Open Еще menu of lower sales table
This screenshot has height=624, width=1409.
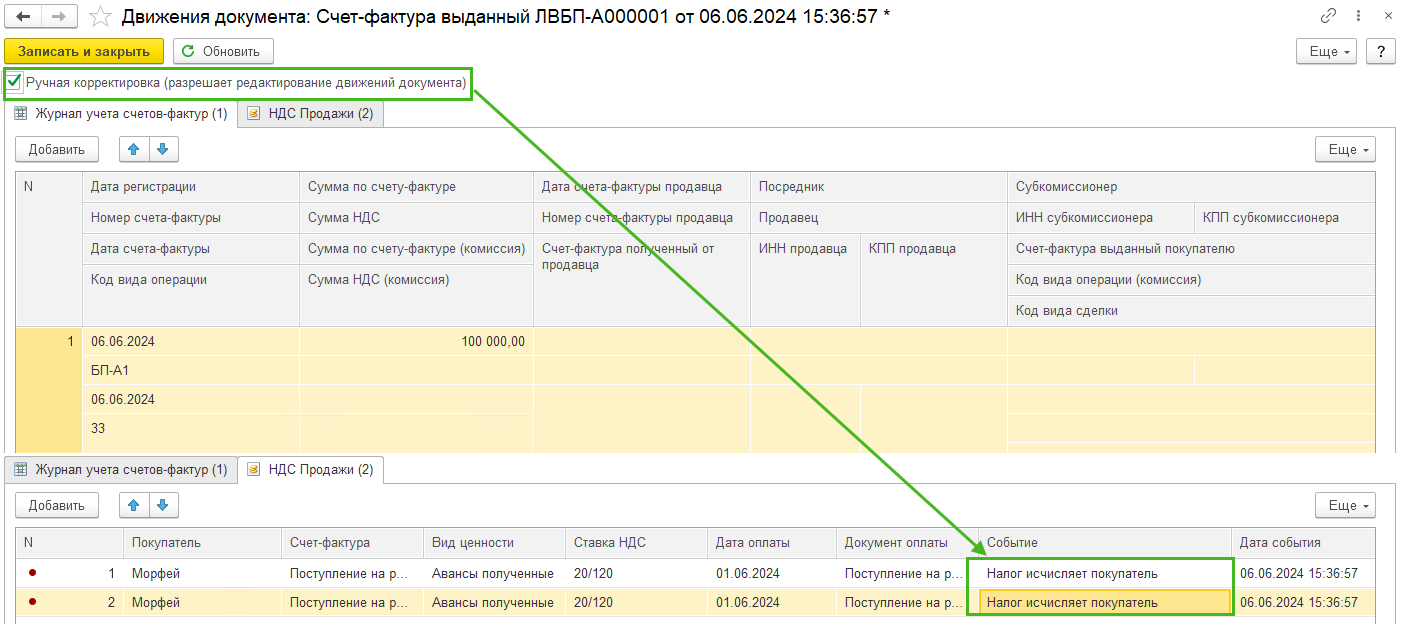tap(1345, 505)
